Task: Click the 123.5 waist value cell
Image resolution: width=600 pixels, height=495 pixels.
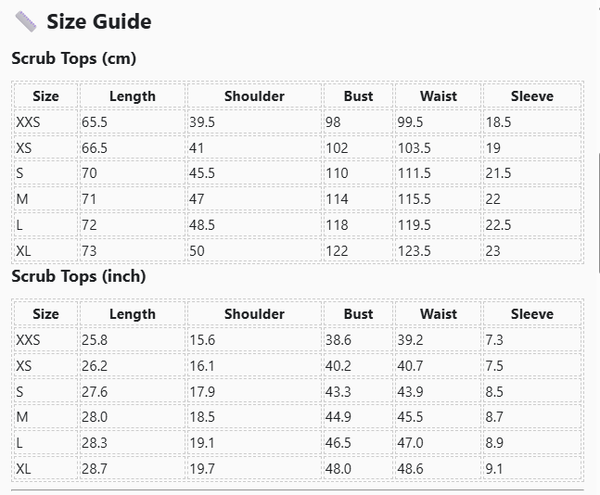Action: (414, 250)
